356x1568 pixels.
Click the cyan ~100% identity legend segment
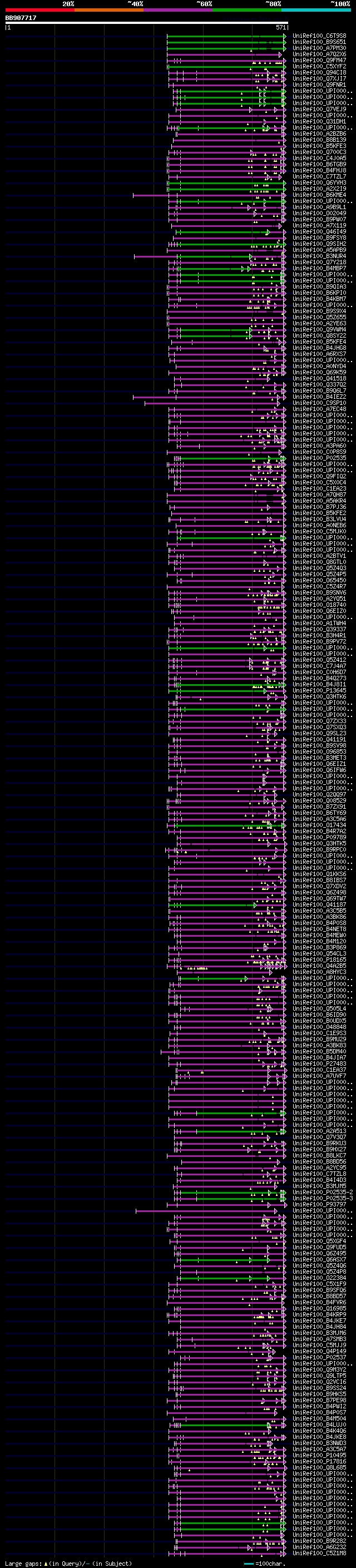pyautogui.click(x=316, y=10)
